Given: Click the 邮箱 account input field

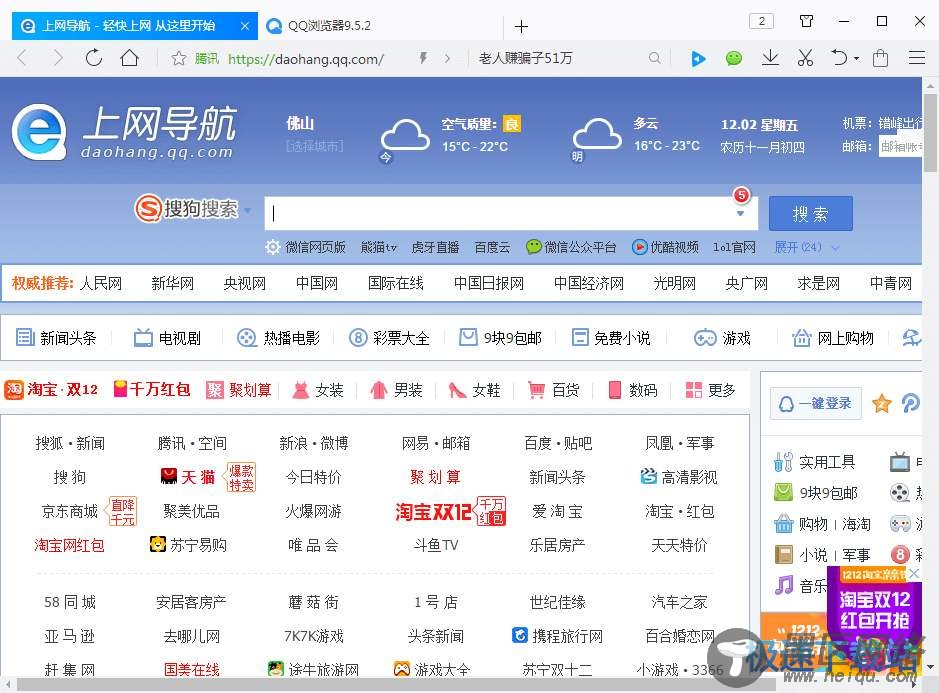Looking at the screenshot, I should [x=900, y=146].
